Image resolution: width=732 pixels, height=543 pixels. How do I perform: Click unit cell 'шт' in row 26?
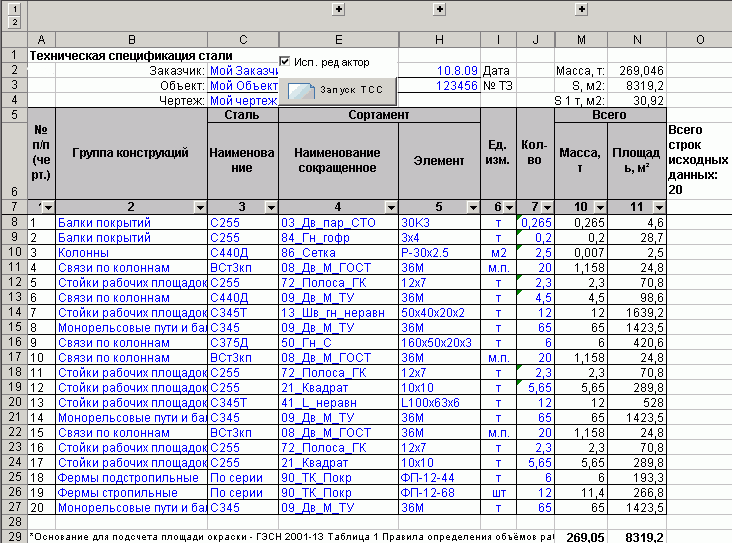pyautogui.click(x=498, y=493)
